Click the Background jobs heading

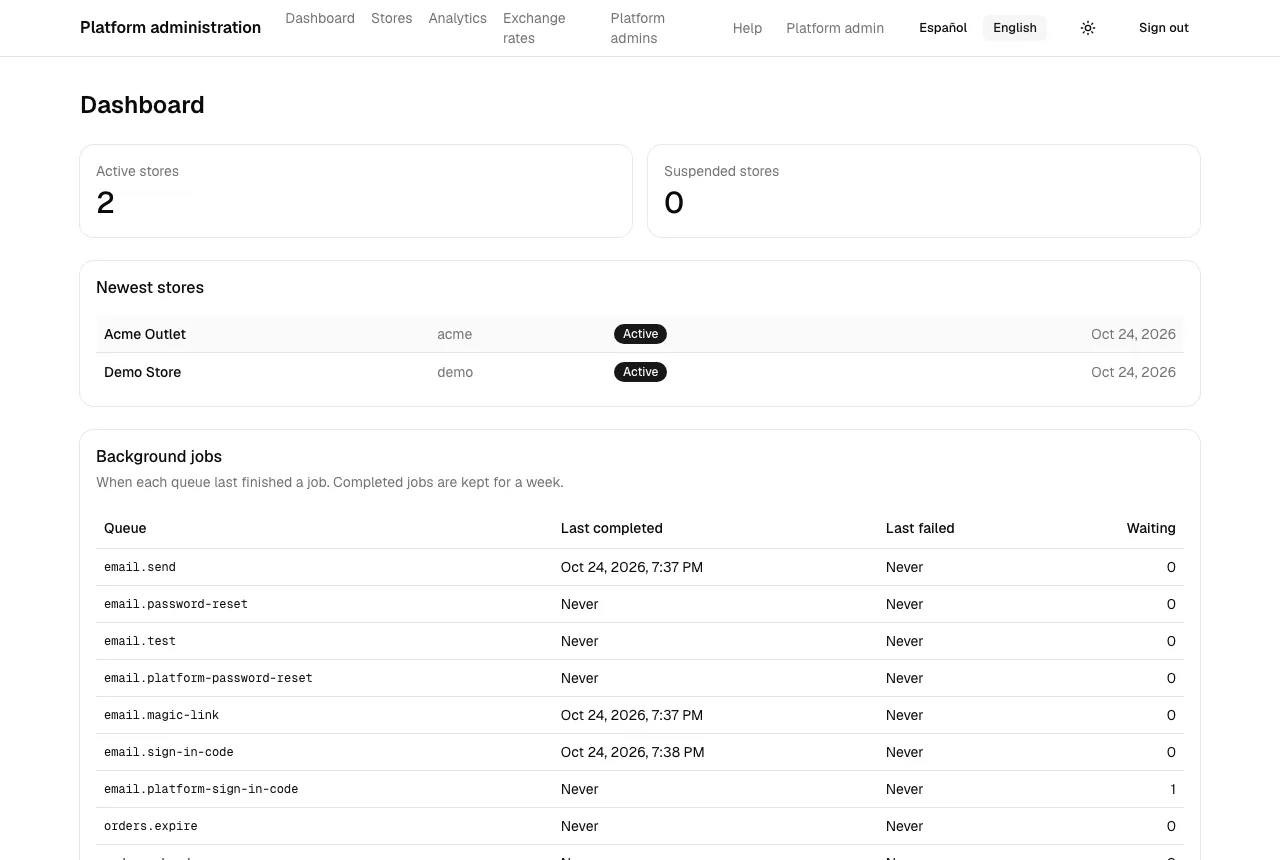(x=159, y=456)
